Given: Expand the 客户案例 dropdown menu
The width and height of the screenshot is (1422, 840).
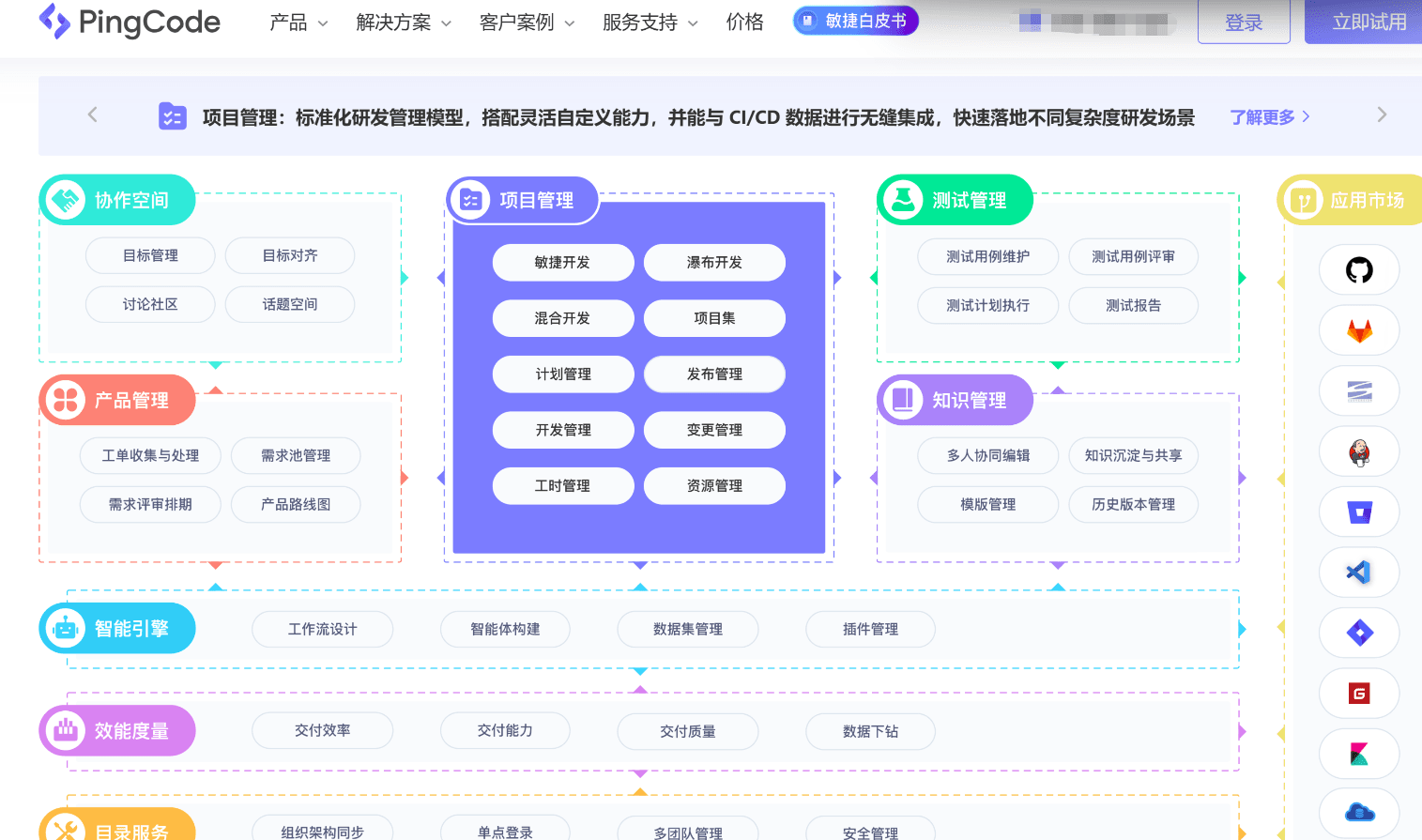Looking at the screenshot, I should coord(527,23).
